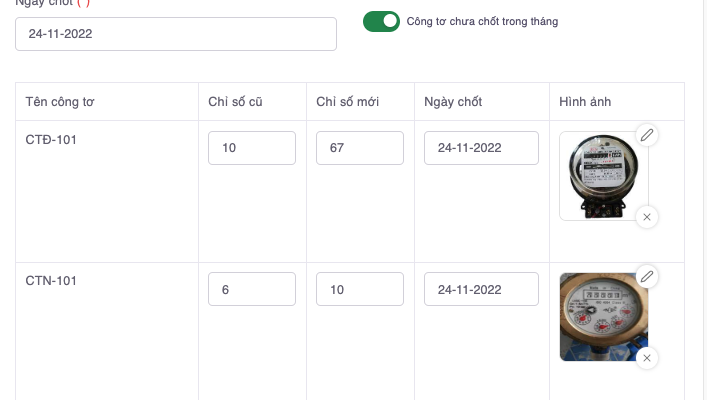The height and width of the screenshot is (400, 707).
Task: Remove the CTĐ-101 meter image
Action: coord(647,217)
